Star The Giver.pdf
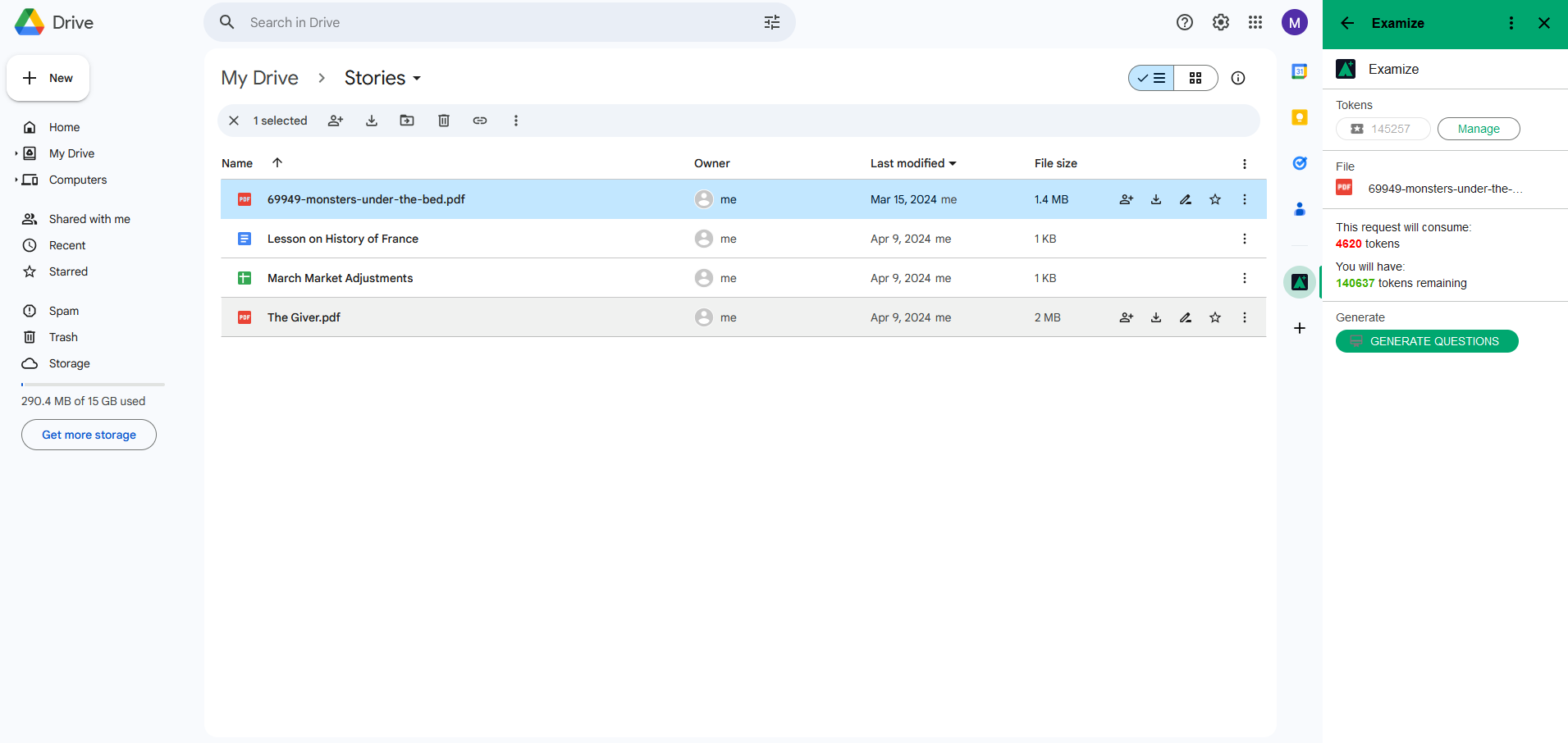 [x=1215, y=317]
